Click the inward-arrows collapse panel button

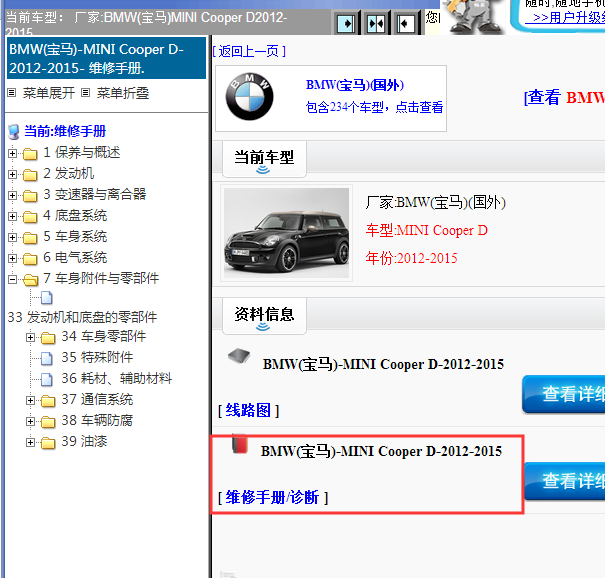[x=375, y=24]
